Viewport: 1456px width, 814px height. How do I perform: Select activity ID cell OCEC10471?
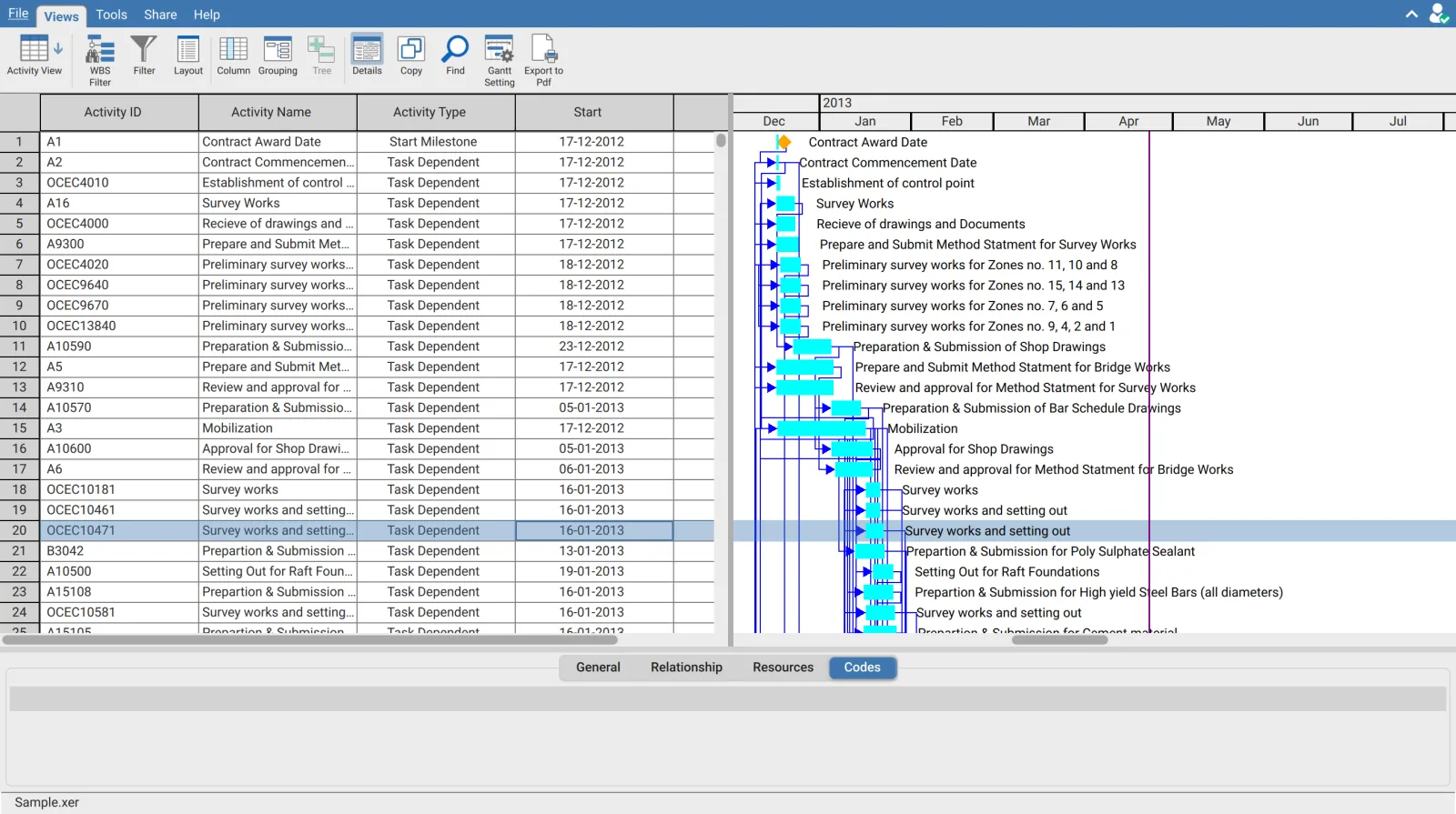pyautogui.click(x=119, y=531)
